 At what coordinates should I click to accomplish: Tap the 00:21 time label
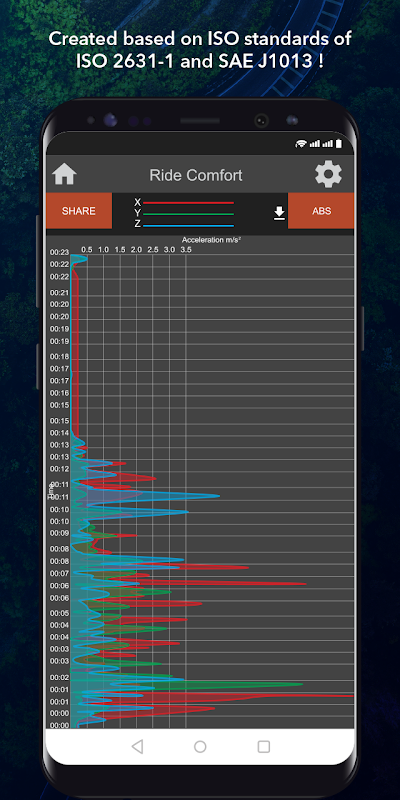pyautogui.click(x=59, y=292)
